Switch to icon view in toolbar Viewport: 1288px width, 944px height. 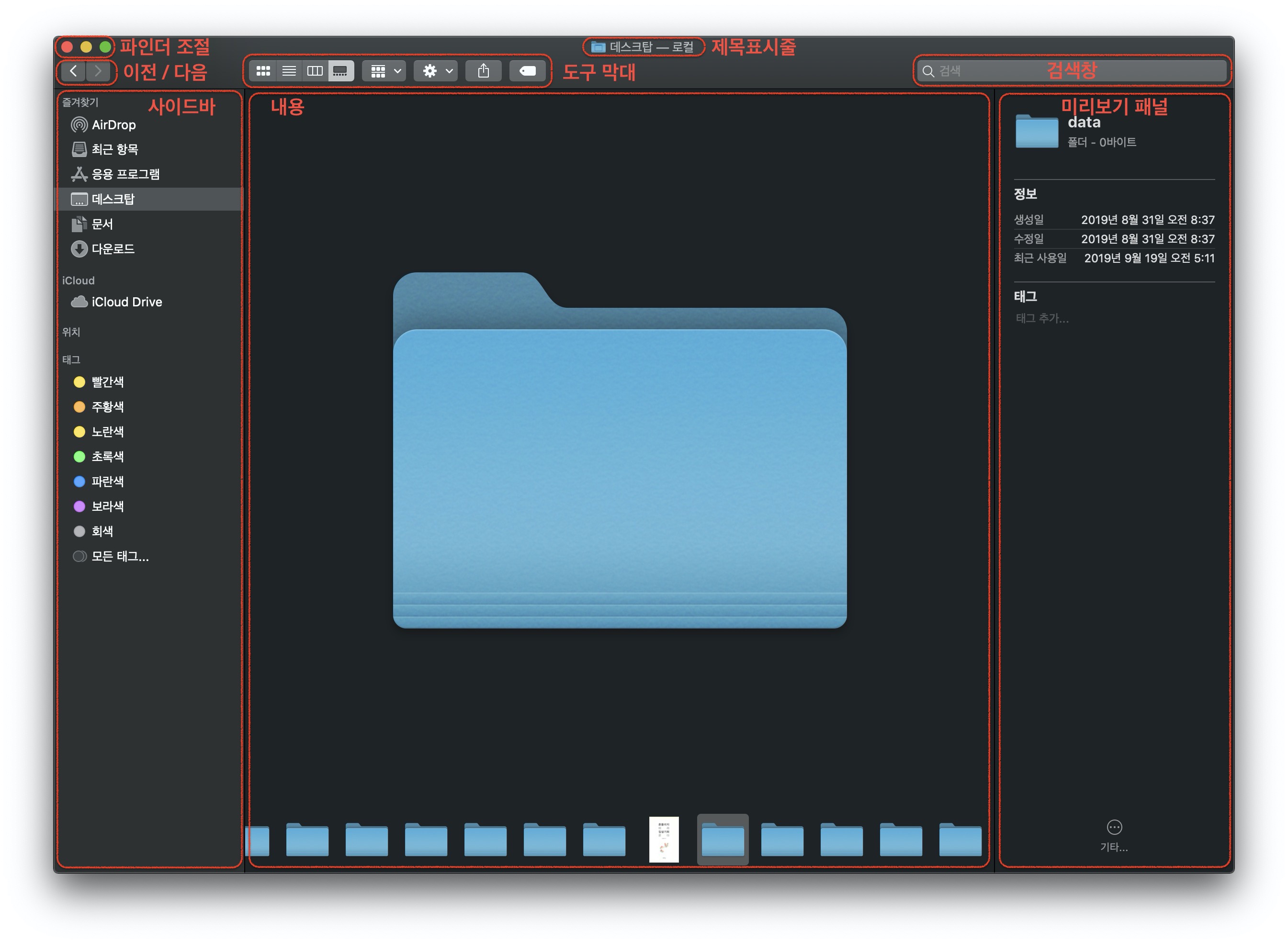263,71
